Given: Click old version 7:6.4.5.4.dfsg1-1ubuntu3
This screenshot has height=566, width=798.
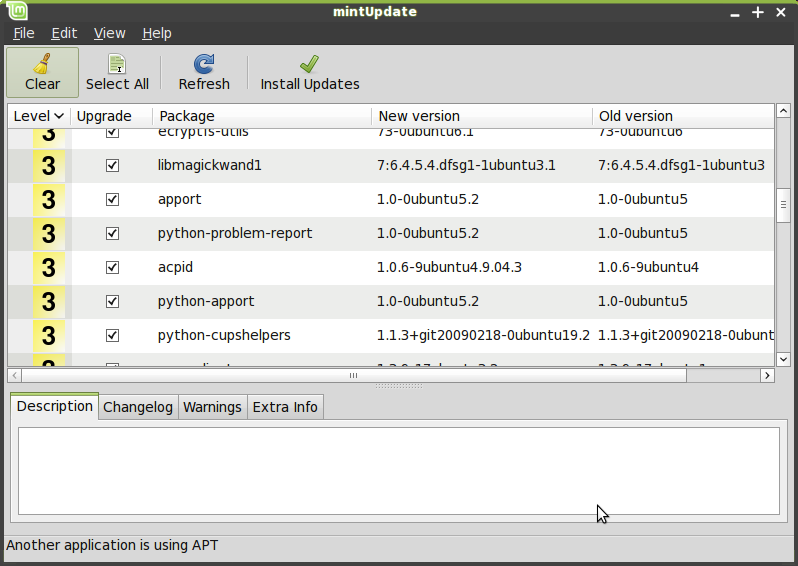Looking at the screenshot, I should (681, 165).
